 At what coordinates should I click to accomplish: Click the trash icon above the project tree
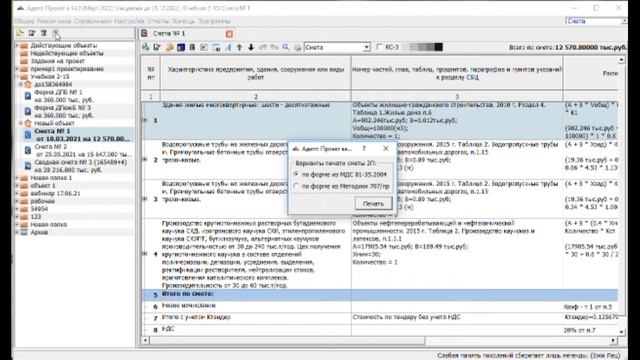tap(44, 33)
